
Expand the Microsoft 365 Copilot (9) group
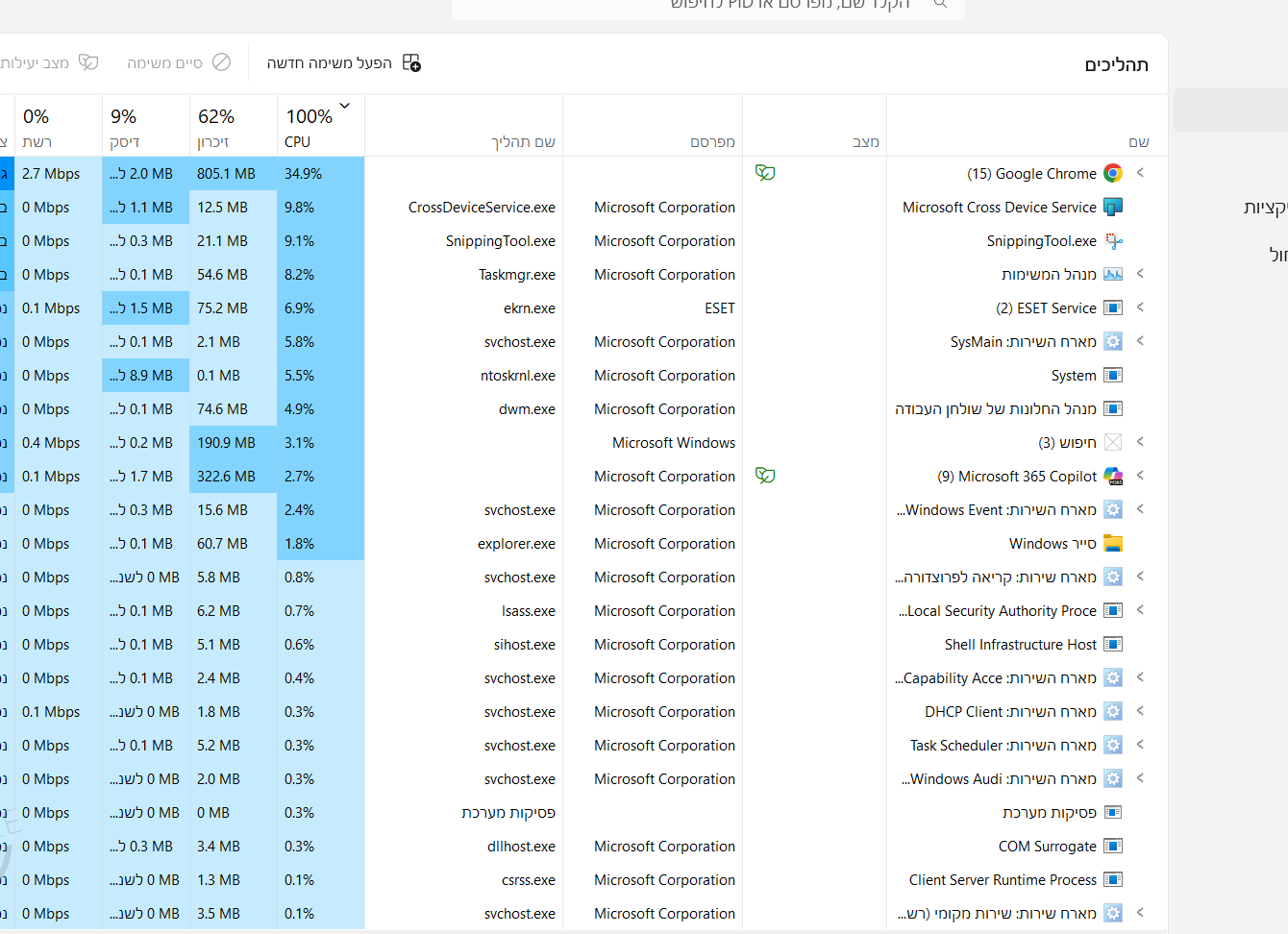(x=1140, y=476)
